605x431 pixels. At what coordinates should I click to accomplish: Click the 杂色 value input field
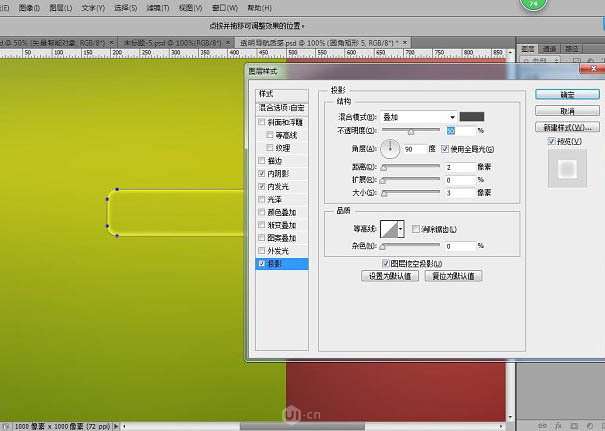460,246
